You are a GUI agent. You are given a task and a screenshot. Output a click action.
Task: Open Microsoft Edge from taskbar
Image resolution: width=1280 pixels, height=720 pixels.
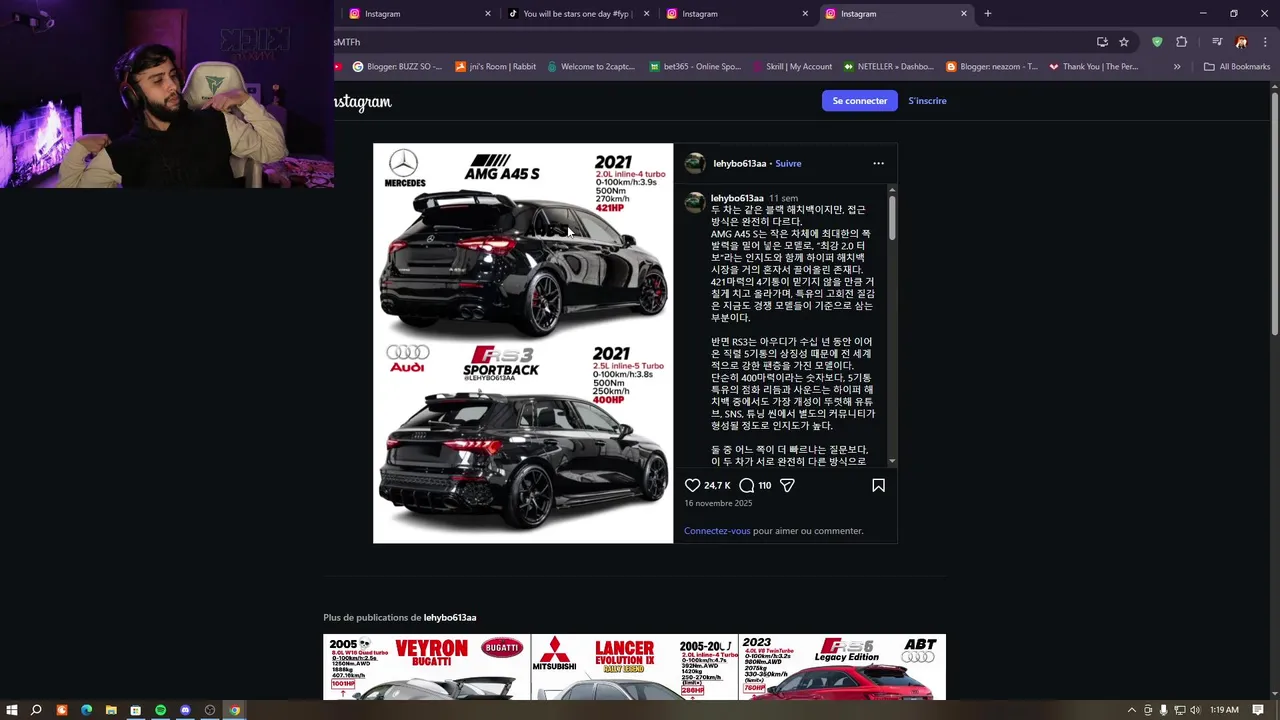pyautogui.click(x=86, y=710)
